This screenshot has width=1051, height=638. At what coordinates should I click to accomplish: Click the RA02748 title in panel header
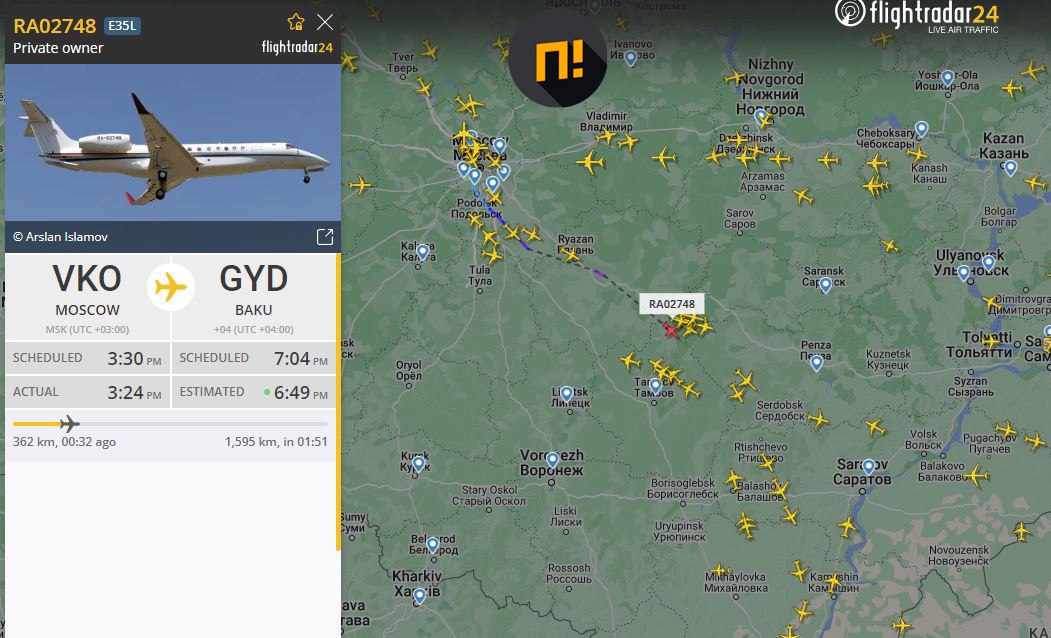(x=55, y=26)
